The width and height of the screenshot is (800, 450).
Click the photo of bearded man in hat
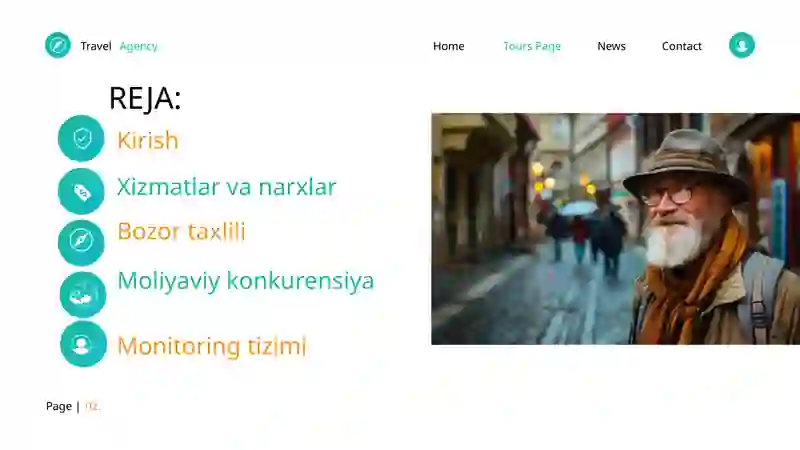(615, 229)
